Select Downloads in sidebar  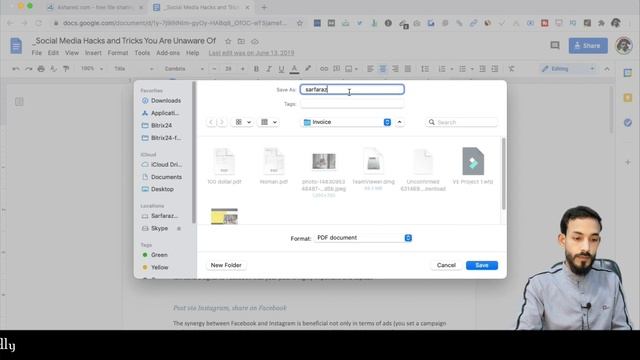[x=161, y=100]
